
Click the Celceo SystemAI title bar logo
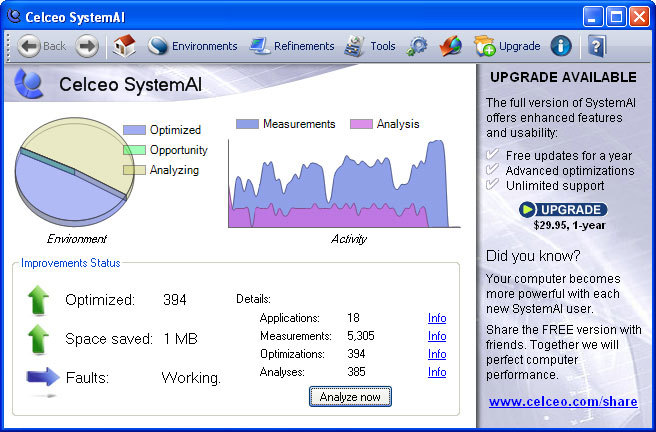point(14,16)
